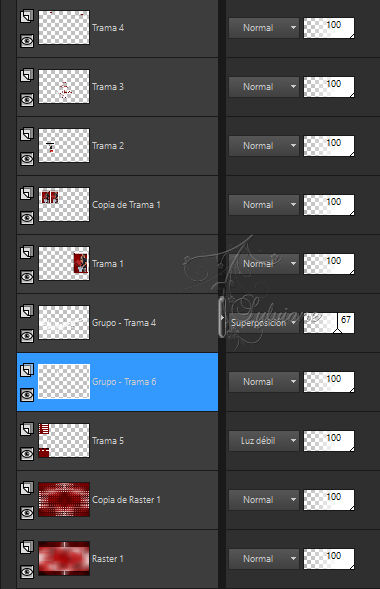This screenshot has height=589, width=380.
Task: Click the layer type icon for Trama 2
Action: point(27,134)
